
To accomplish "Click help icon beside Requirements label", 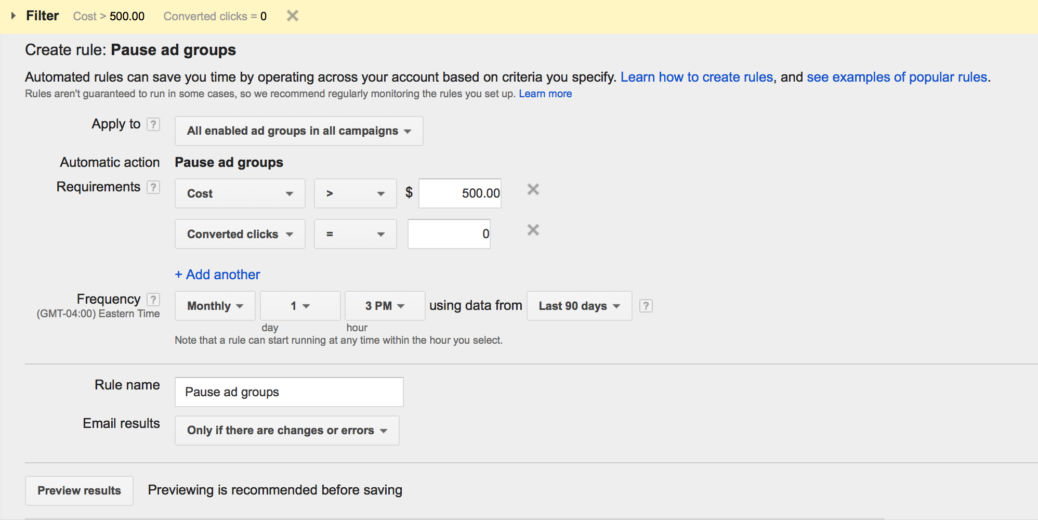I will coord(153,187).
